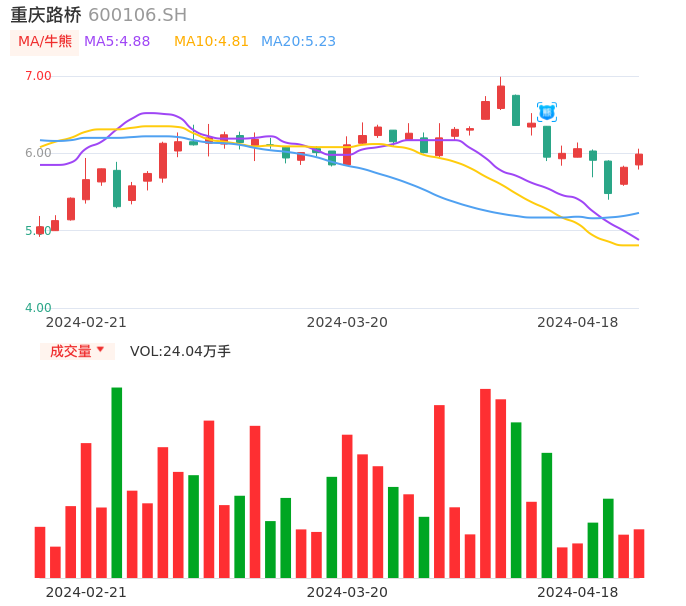Click the tallest green volume bar near 2024-02-21
Viewport: 686px width, 606px height.
click(117, 483)
